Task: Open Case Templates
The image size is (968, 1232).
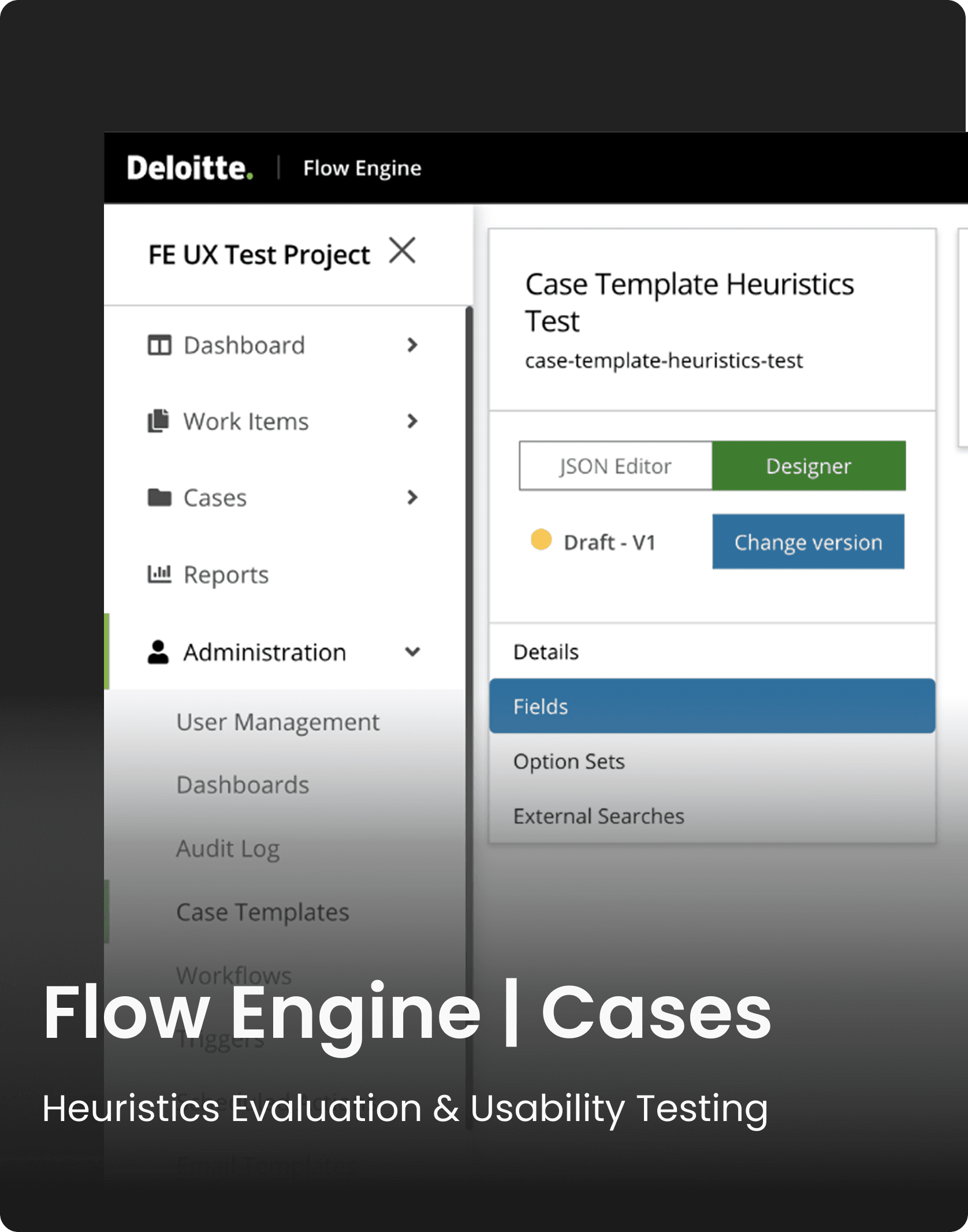Action: 263,913
